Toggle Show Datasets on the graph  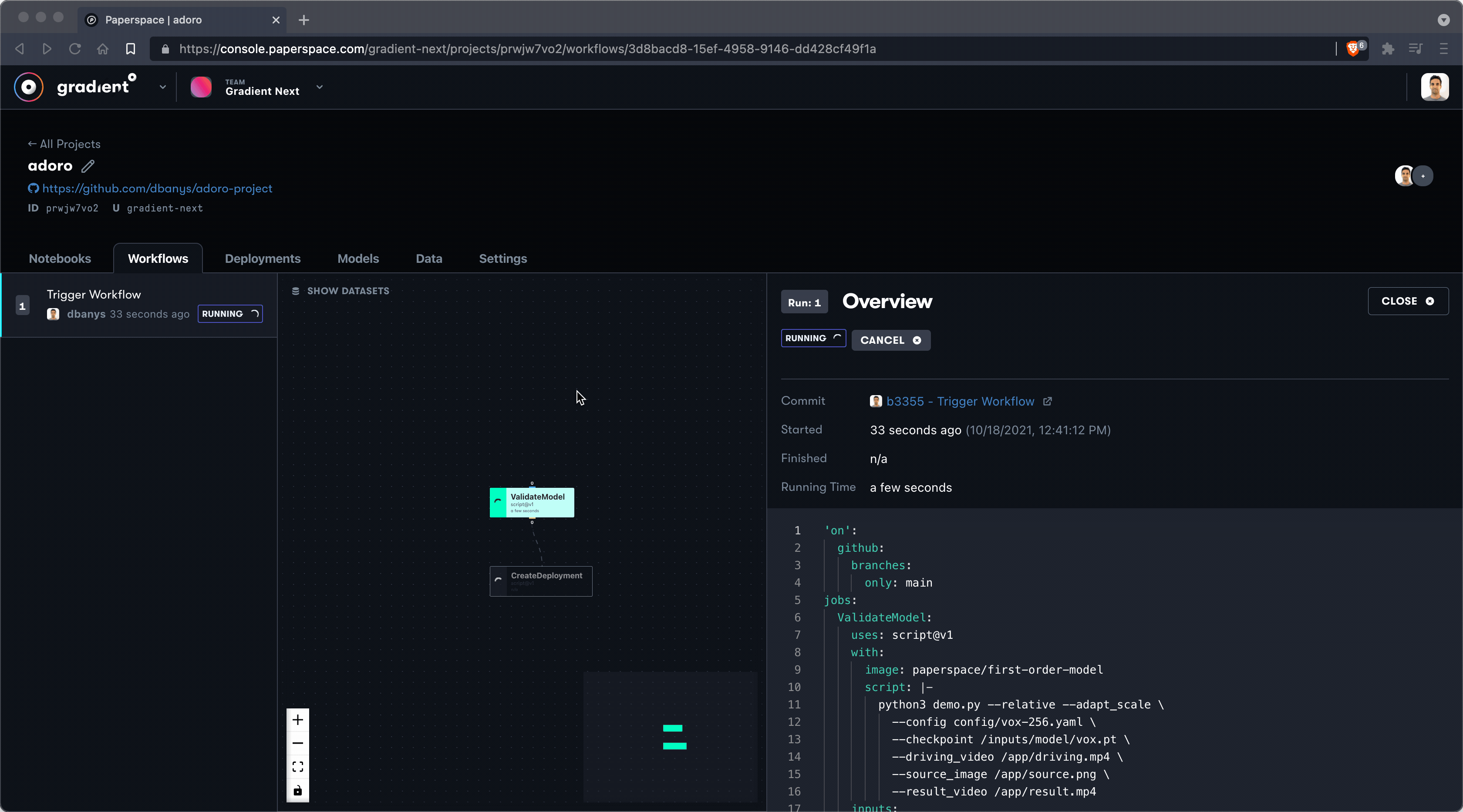click(x=340, y=291)
